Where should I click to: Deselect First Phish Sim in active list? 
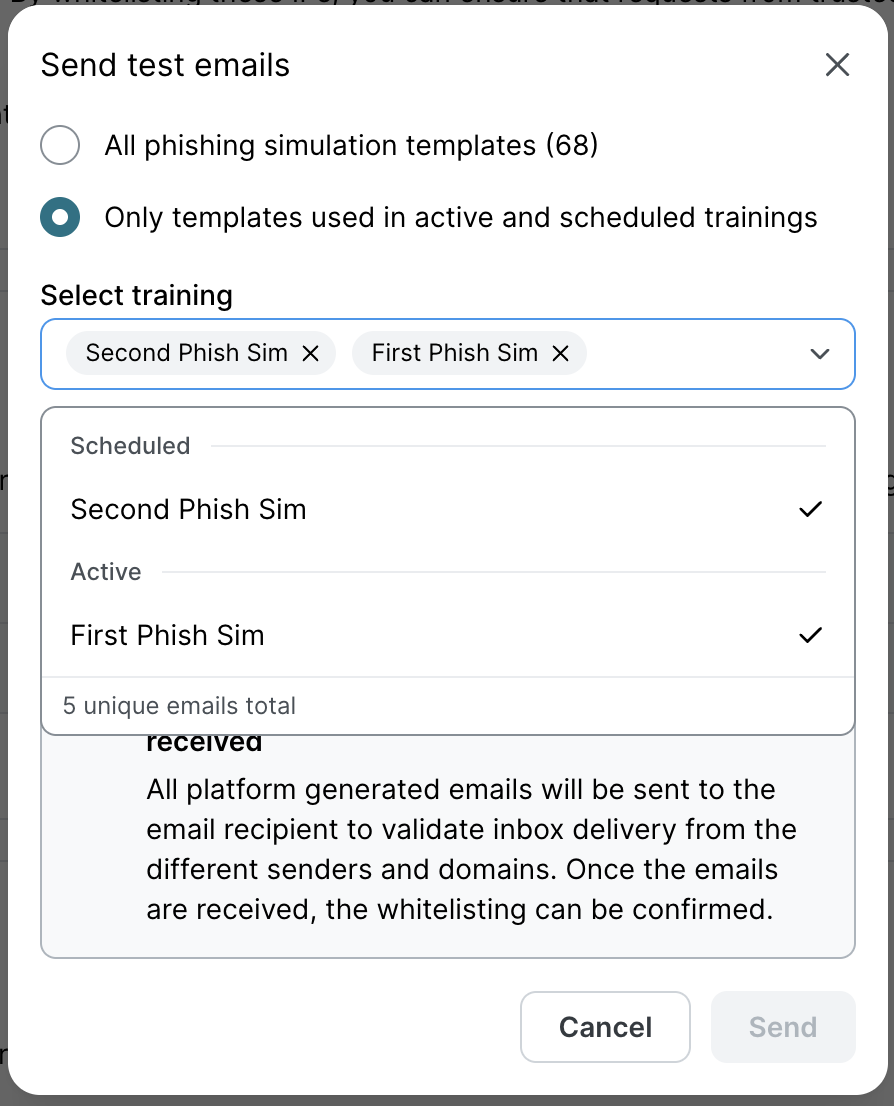(168, 636)
